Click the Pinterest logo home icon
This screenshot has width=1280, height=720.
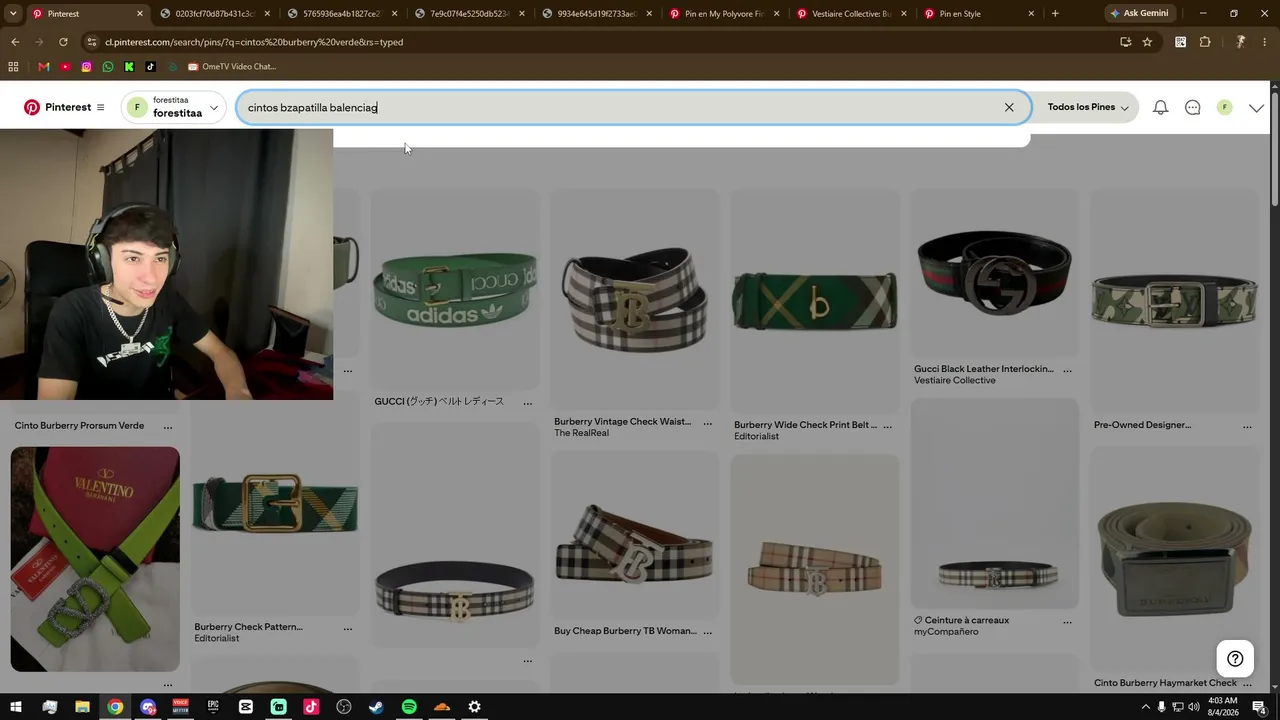32,107
